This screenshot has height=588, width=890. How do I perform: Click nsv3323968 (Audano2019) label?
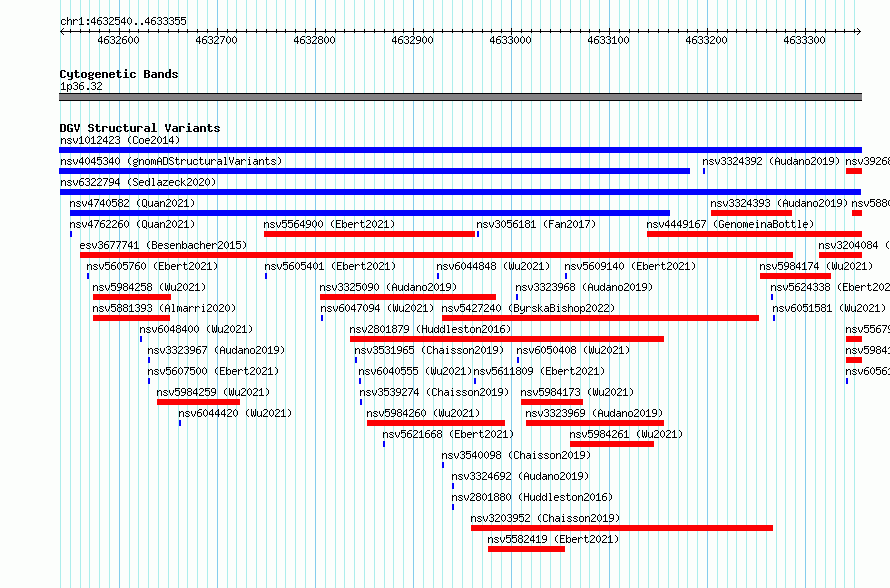pyautogui.click(x=584, y=287)
